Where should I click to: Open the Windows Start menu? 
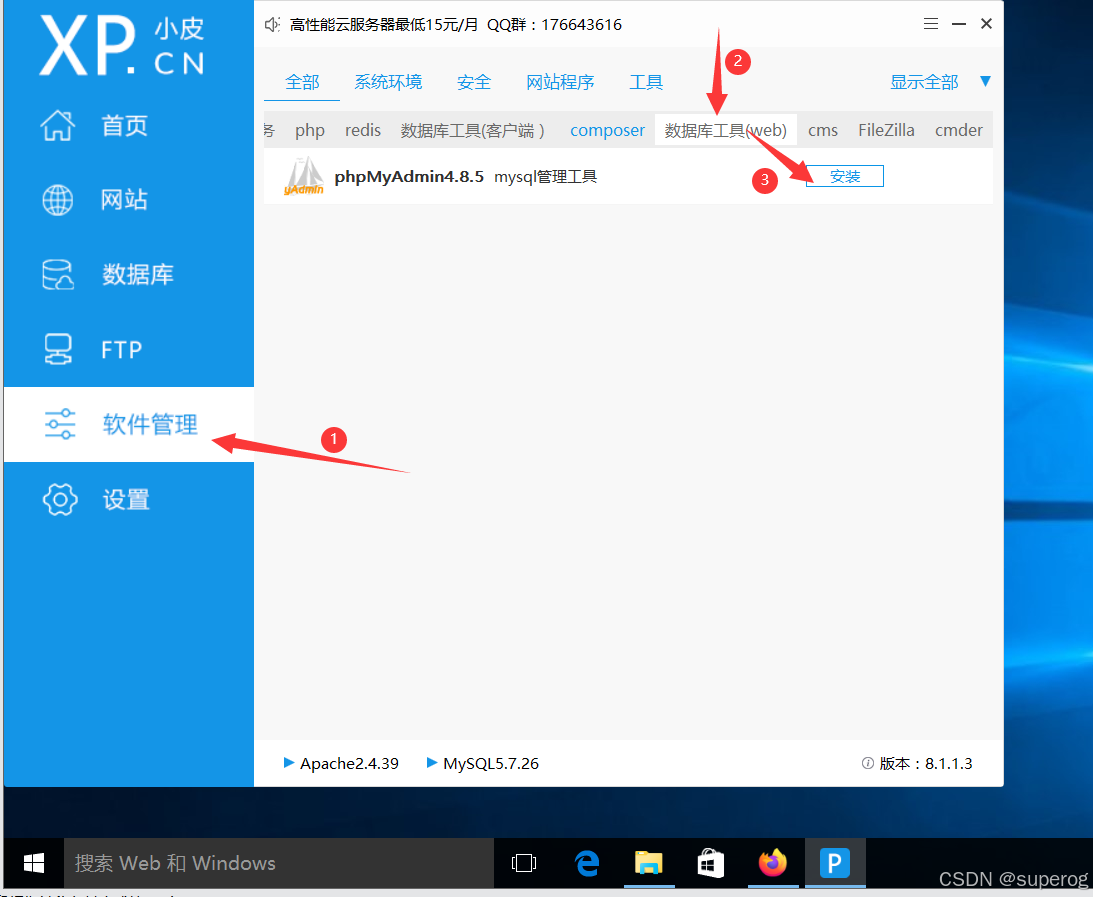tap(33, 863)
